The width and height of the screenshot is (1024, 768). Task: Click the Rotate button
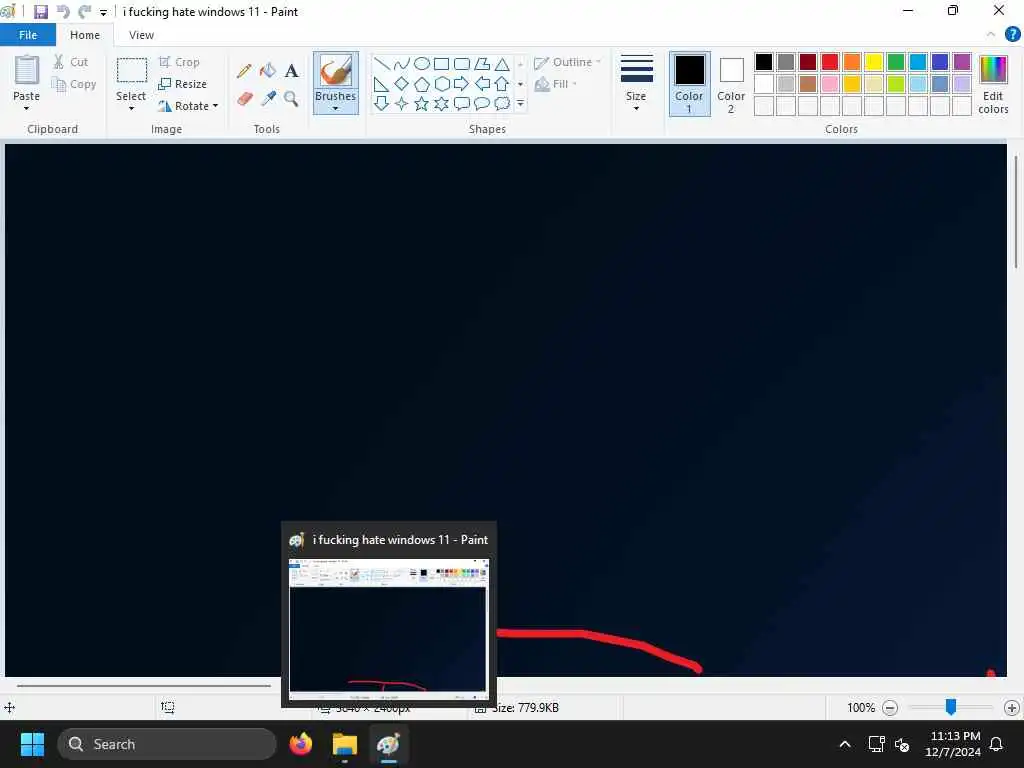184,106
